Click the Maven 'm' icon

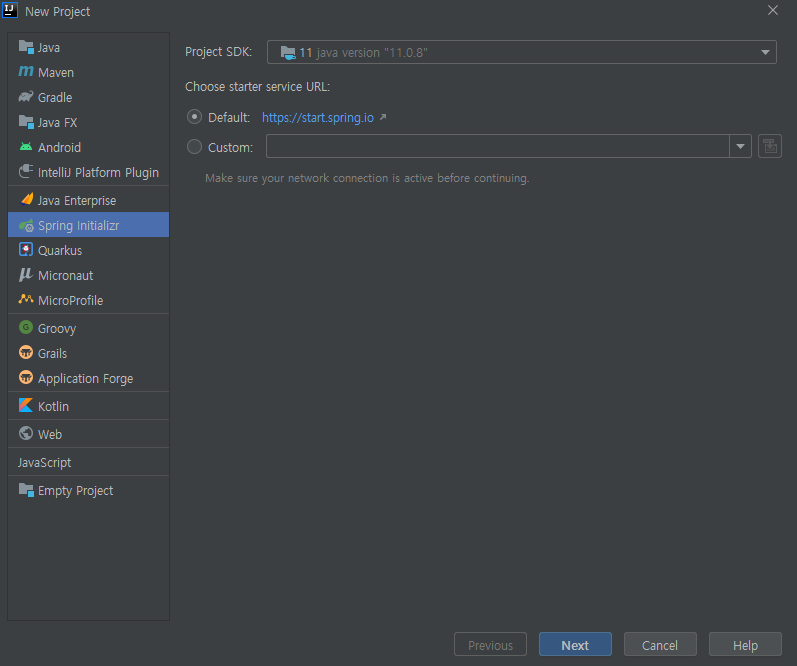pyautogui.click(x=26, y=72)
